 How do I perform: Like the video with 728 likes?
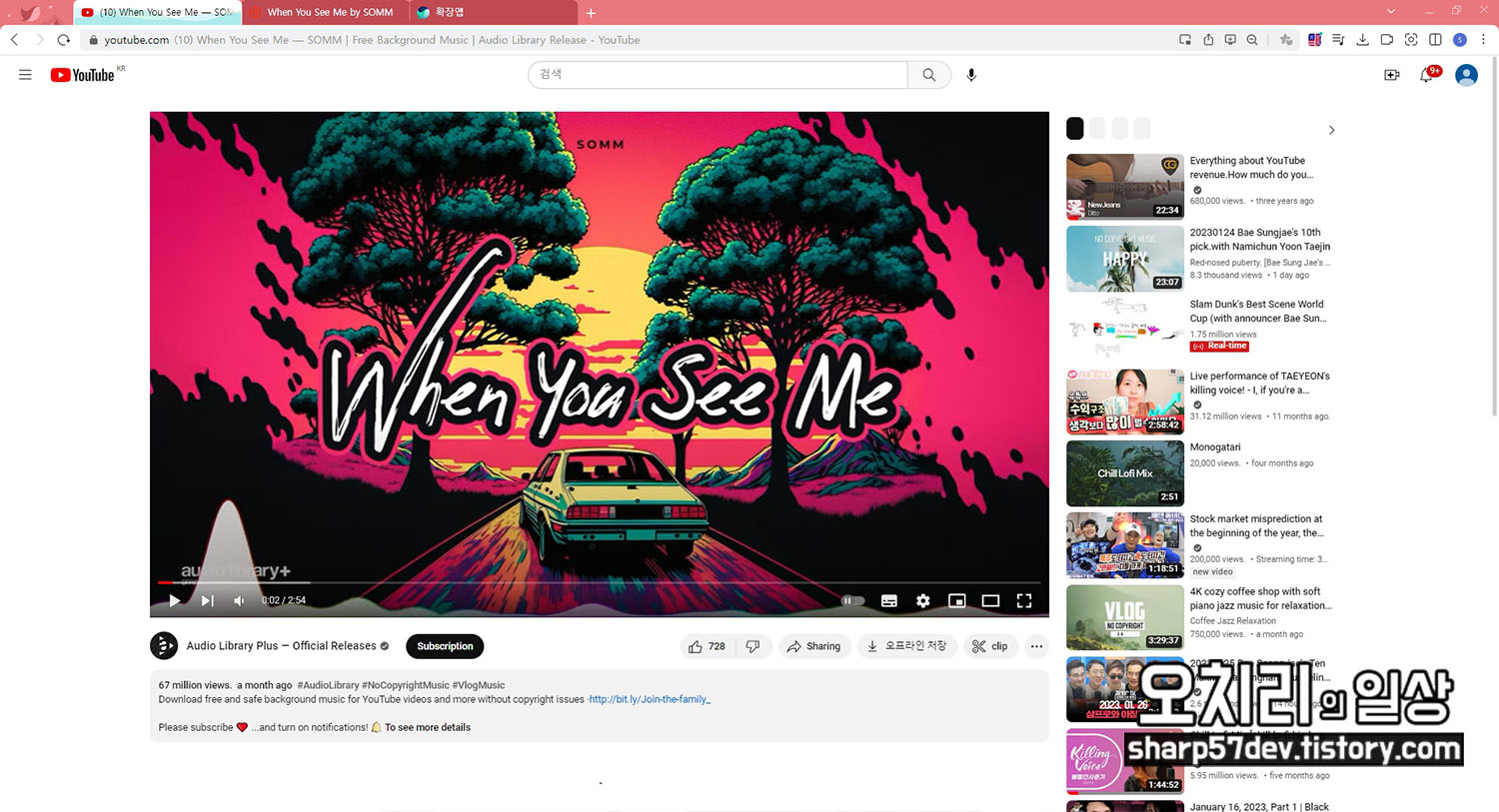coord(707,646)
